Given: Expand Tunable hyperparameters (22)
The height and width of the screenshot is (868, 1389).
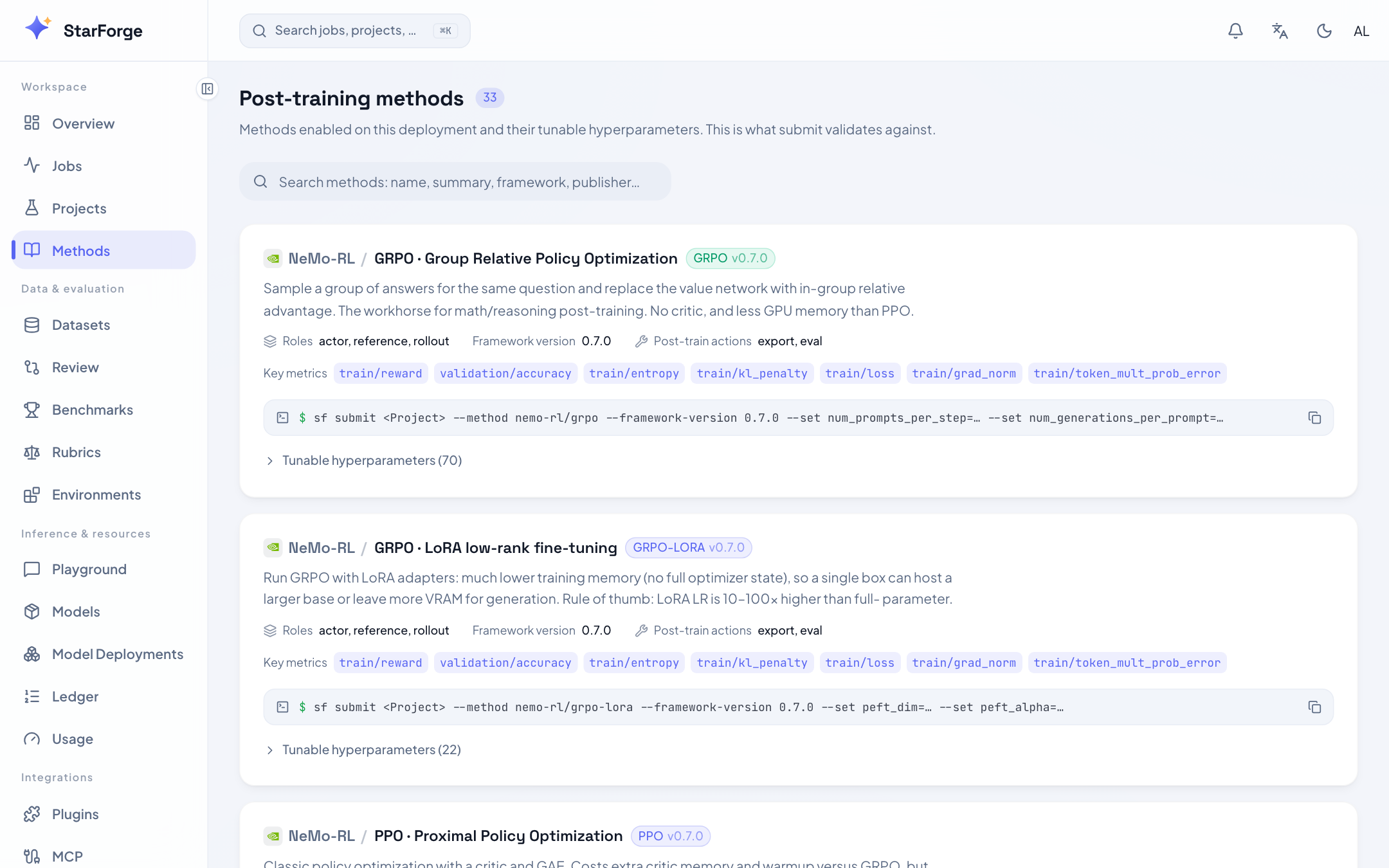Looking at the screenshot, I should pos(363,750).
